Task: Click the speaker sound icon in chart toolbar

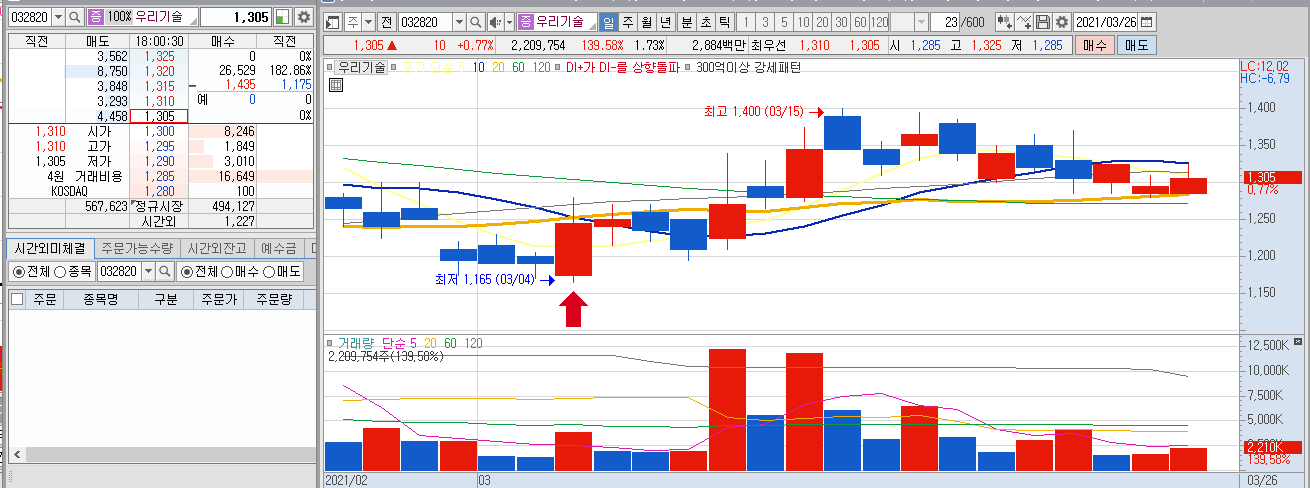Action: click(496, 22)
